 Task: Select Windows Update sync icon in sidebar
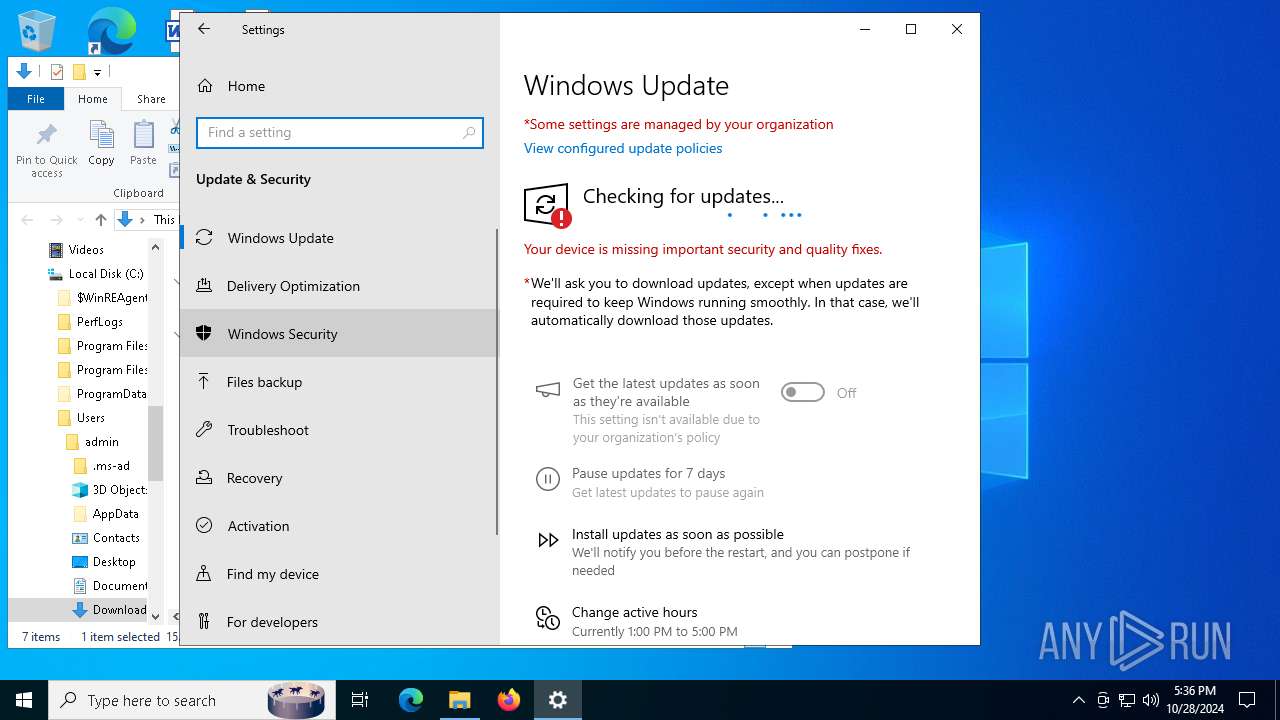(204, 238)
